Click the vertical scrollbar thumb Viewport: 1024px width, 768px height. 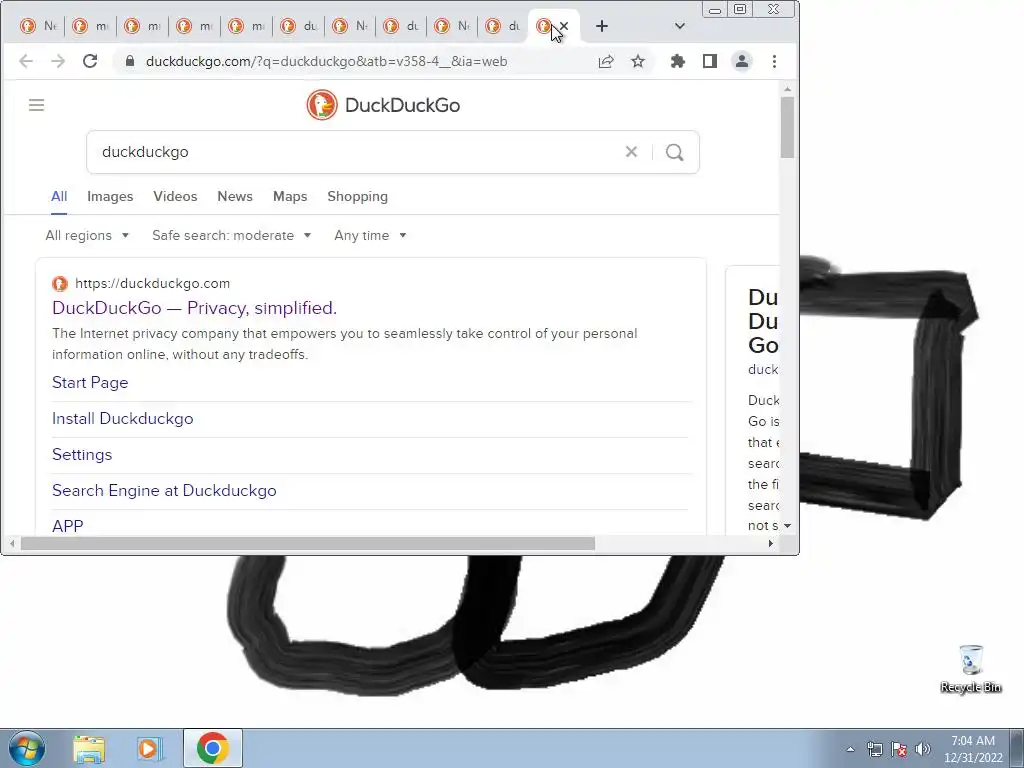click(787, 127)
